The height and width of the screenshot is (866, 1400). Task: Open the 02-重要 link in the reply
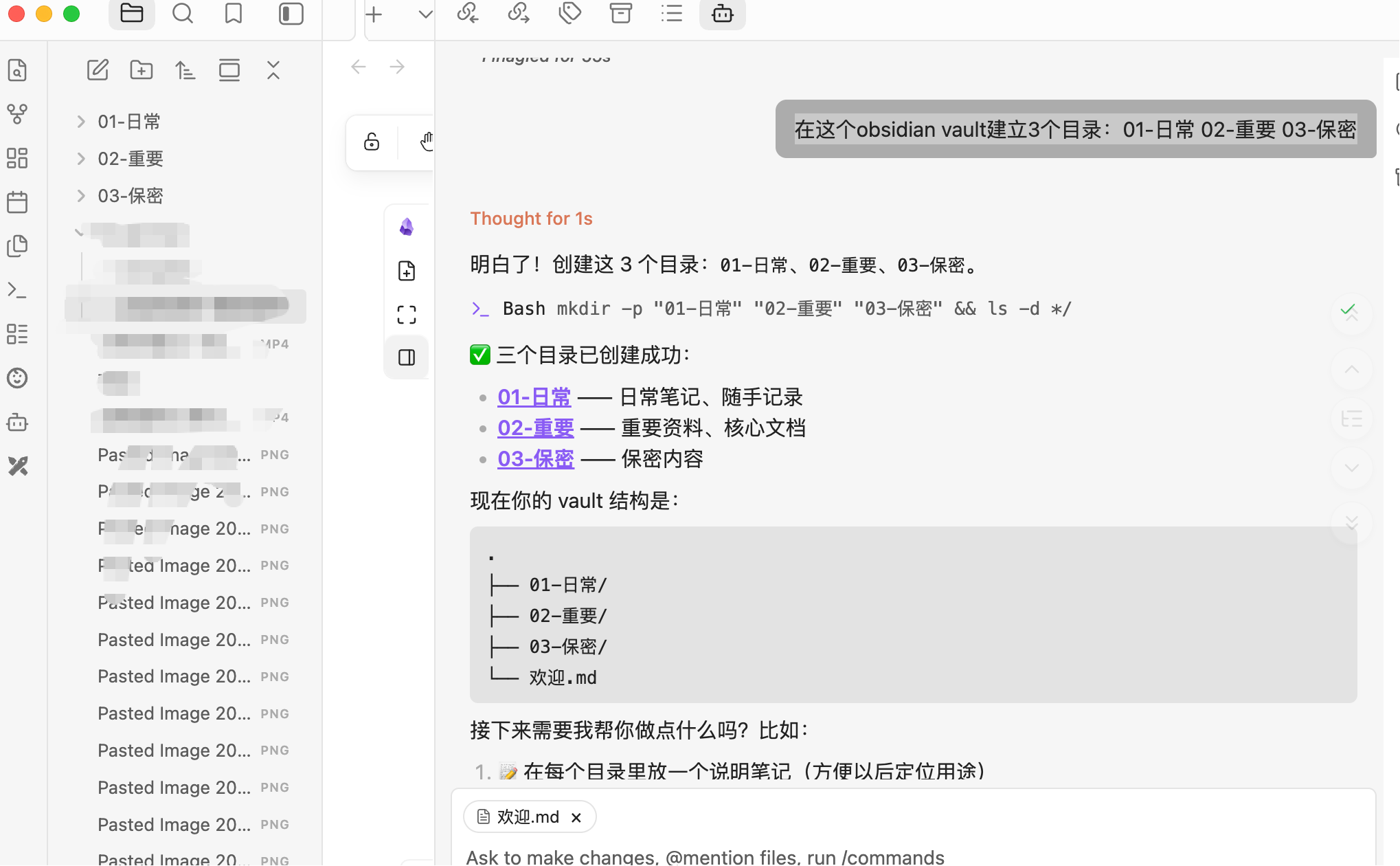click(536, 428)
